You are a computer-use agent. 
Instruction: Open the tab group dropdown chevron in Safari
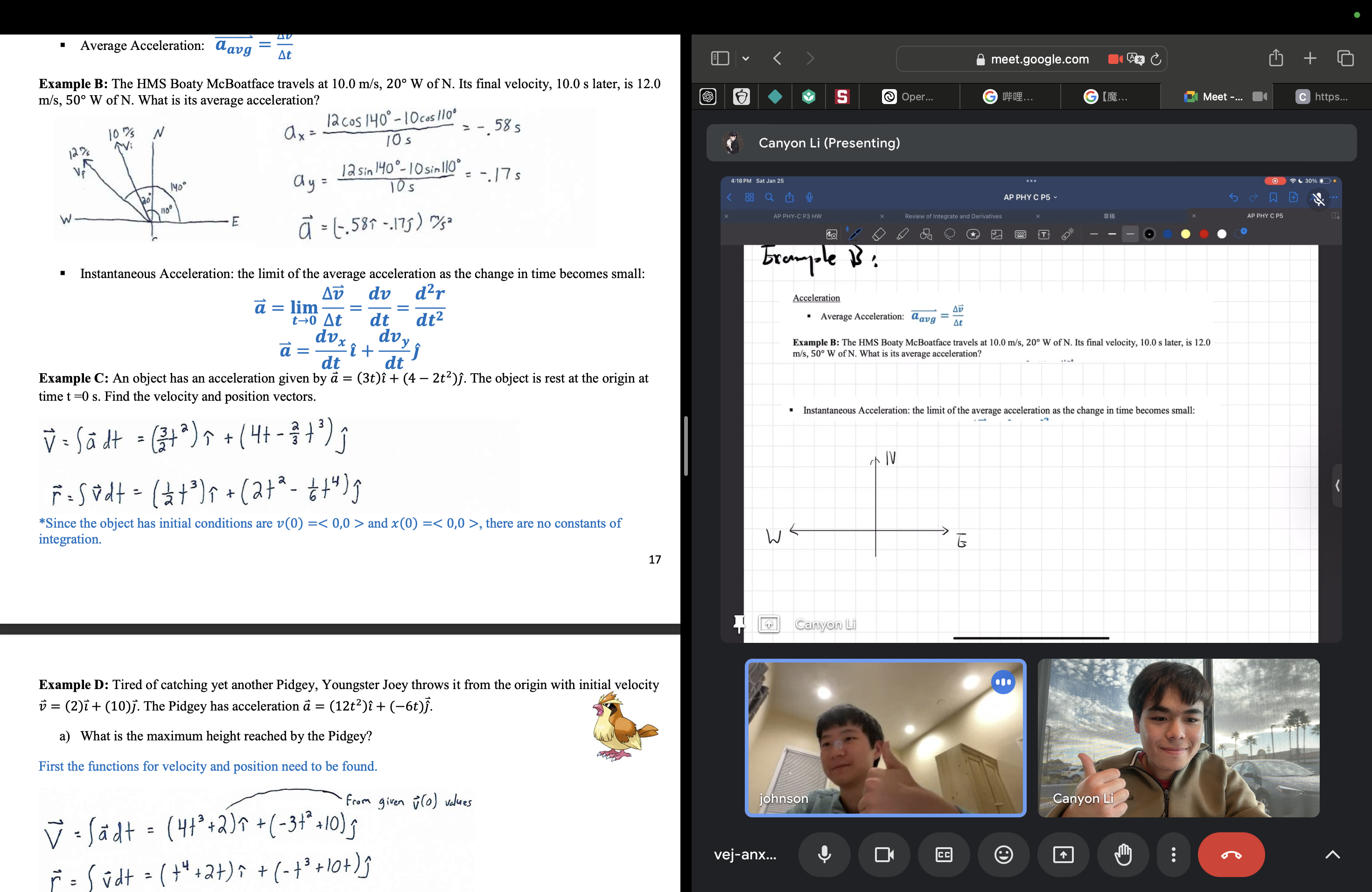click(x=746, y=59)
